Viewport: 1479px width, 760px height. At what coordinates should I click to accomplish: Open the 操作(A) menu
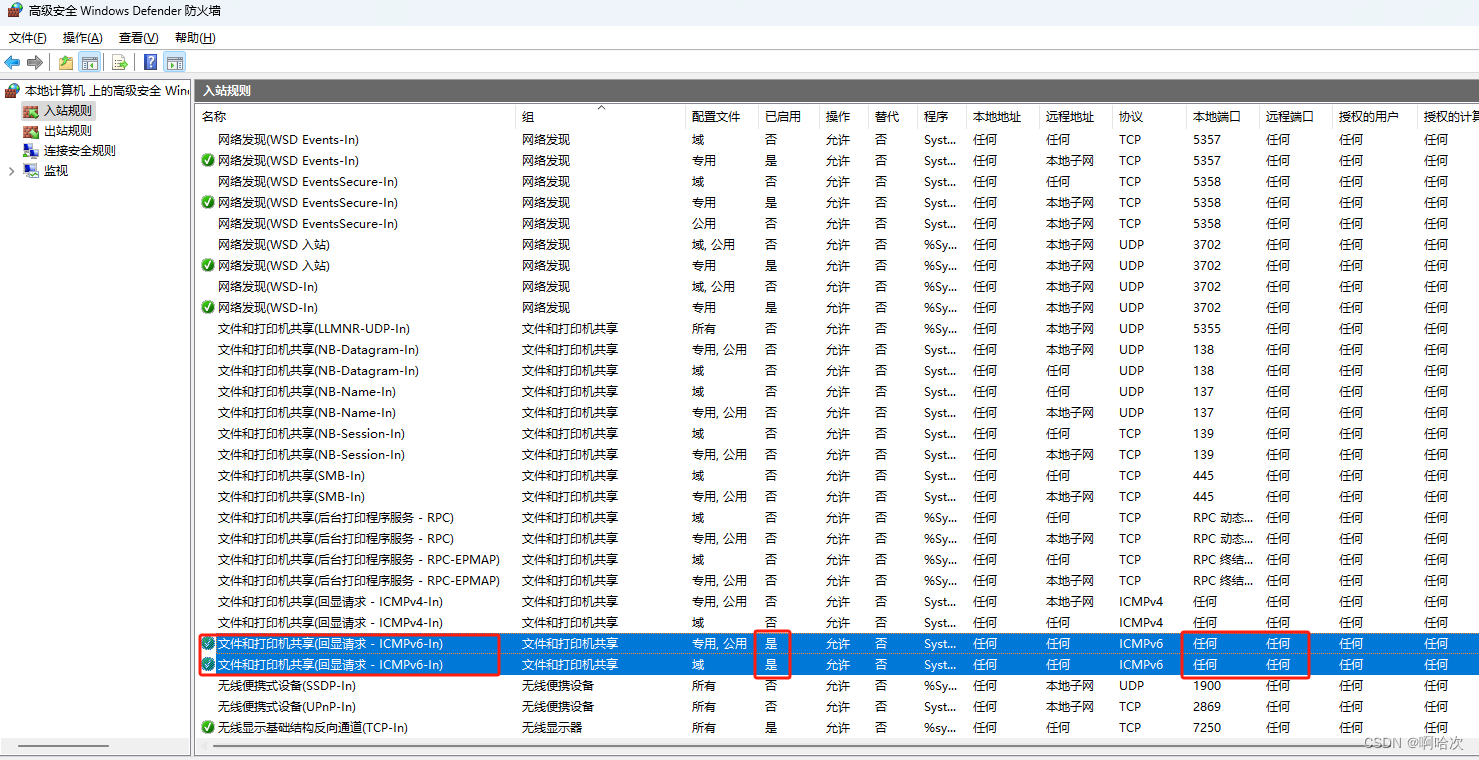coord(82,38)
